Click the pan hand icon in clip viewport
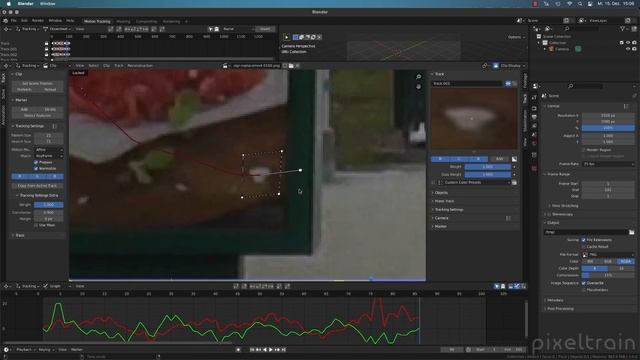640x360 pixels. [418, 87]
